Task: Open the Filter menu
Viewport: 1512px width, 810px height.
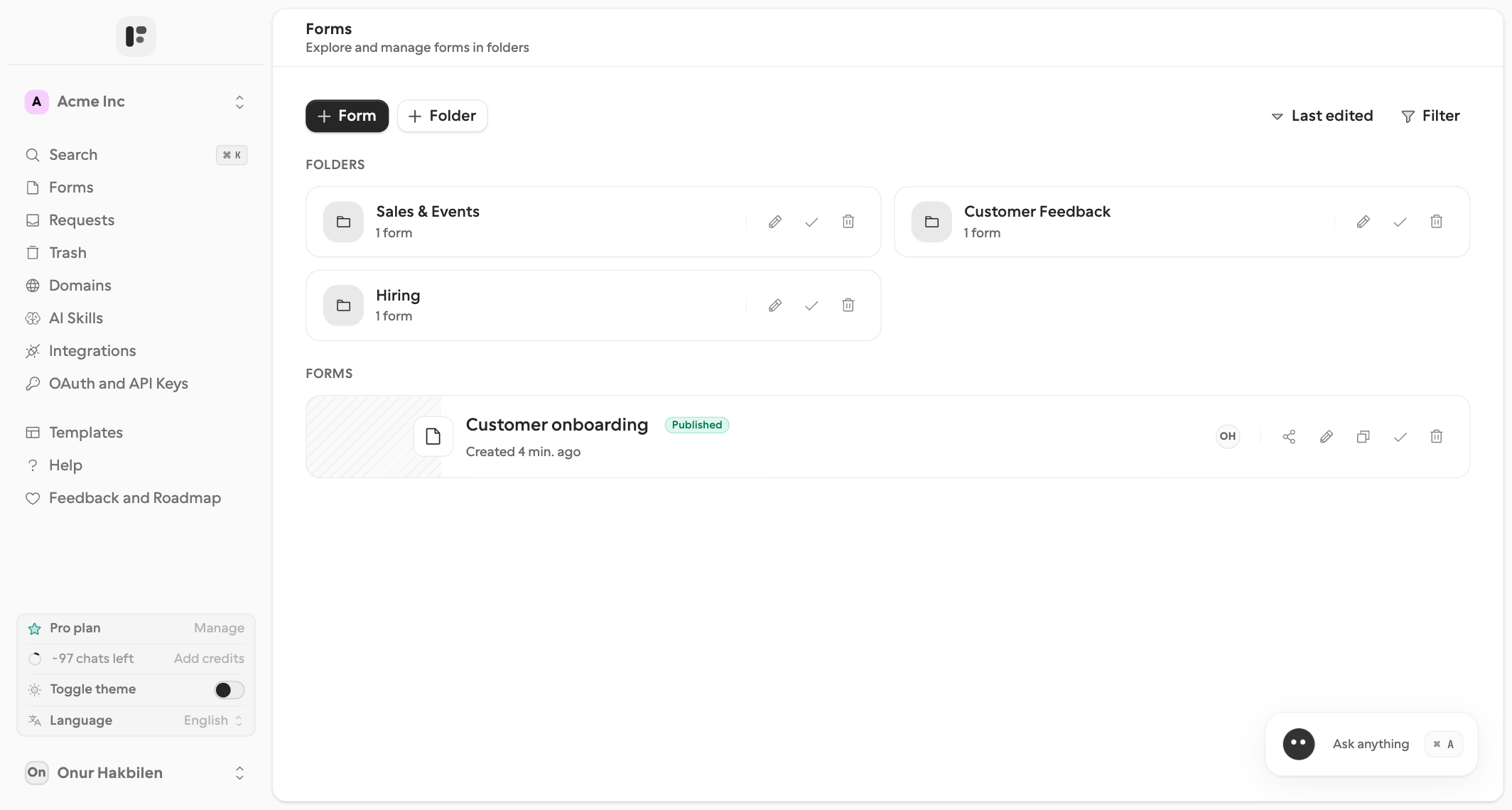Action: tap(1430, 116)
